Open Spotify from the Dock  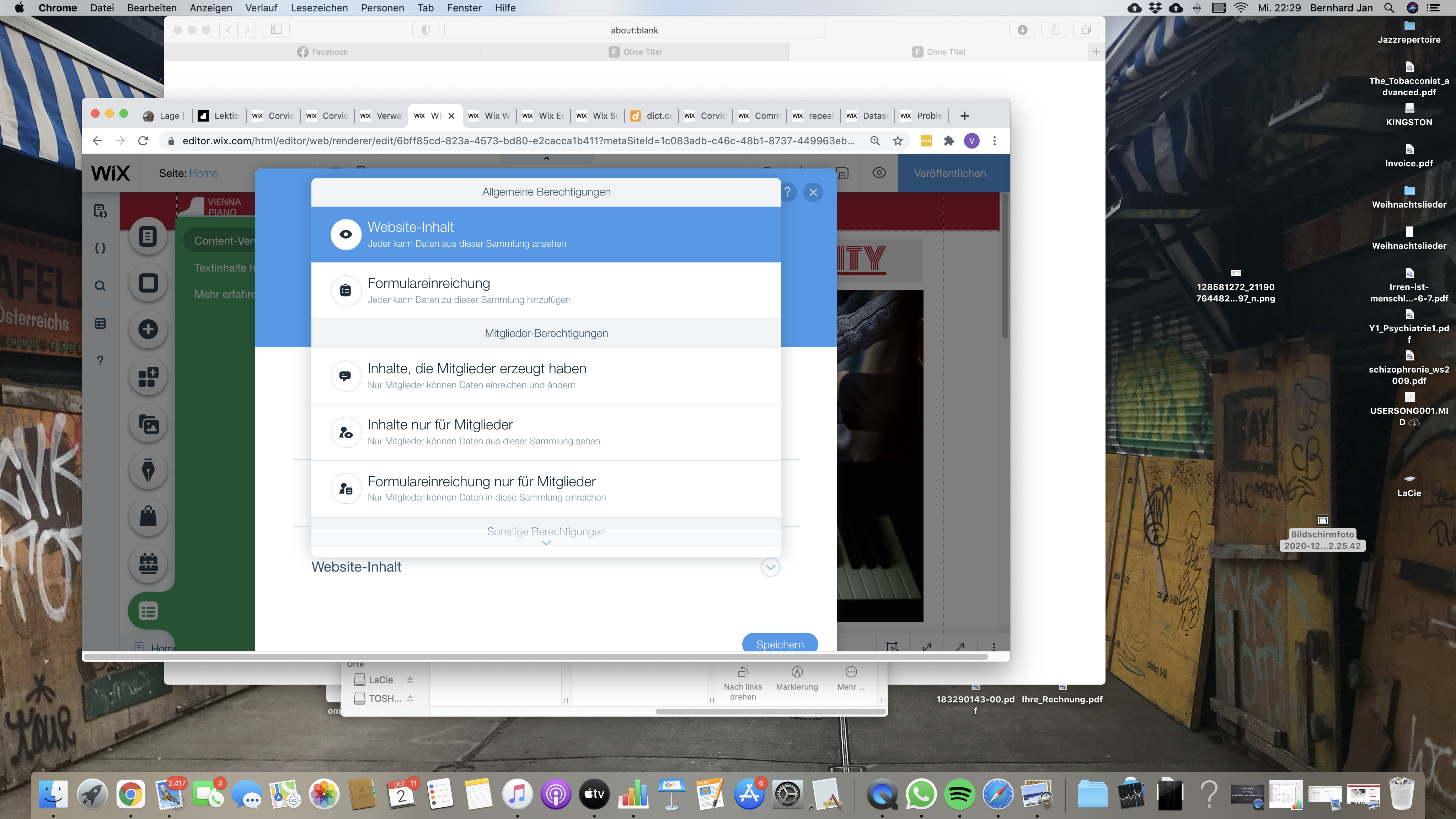click(x=959, y=794)
